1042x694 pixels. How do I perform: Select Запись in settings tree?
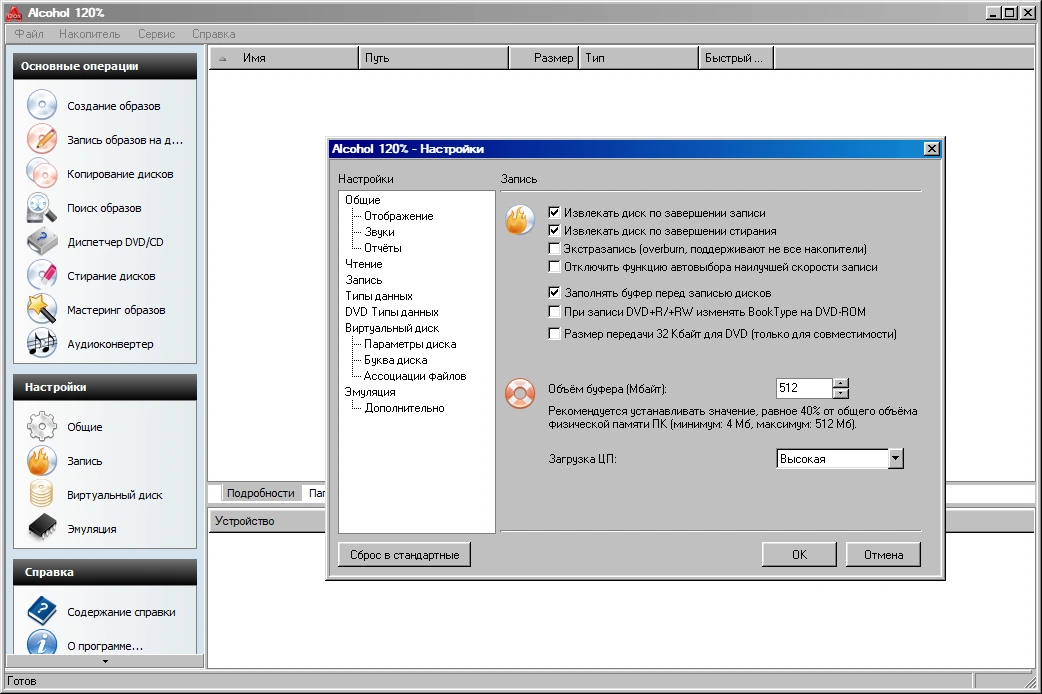coord(364,280)
